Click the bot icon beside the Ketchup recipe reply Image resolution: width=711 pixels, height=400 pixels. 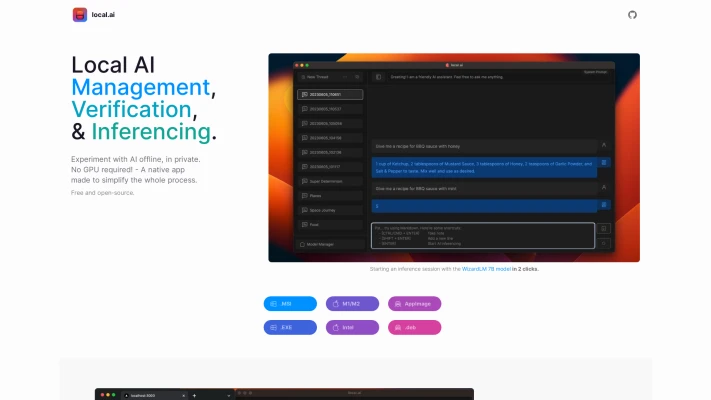[604, 162]
